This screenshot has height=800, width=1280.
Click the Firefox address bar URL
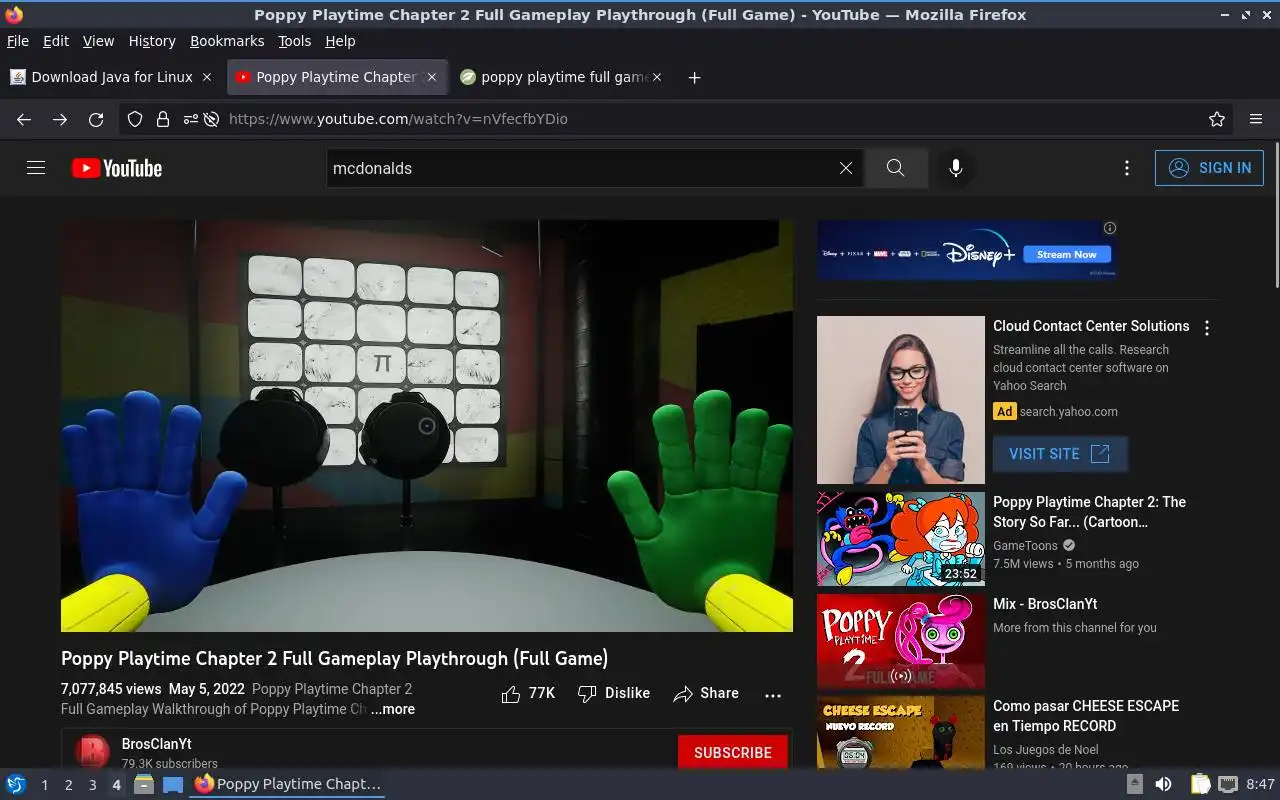point(398,119)
